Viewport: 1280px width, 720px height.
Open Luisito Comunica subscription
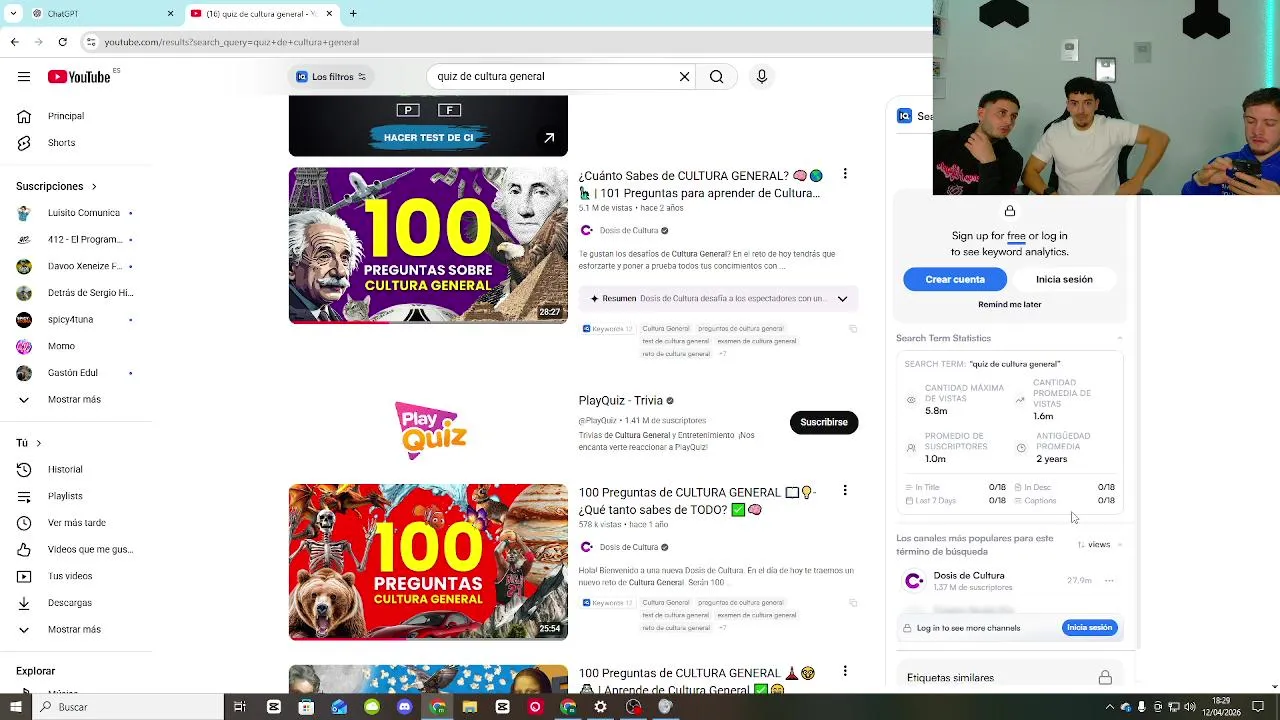click(x=83, y=213)
